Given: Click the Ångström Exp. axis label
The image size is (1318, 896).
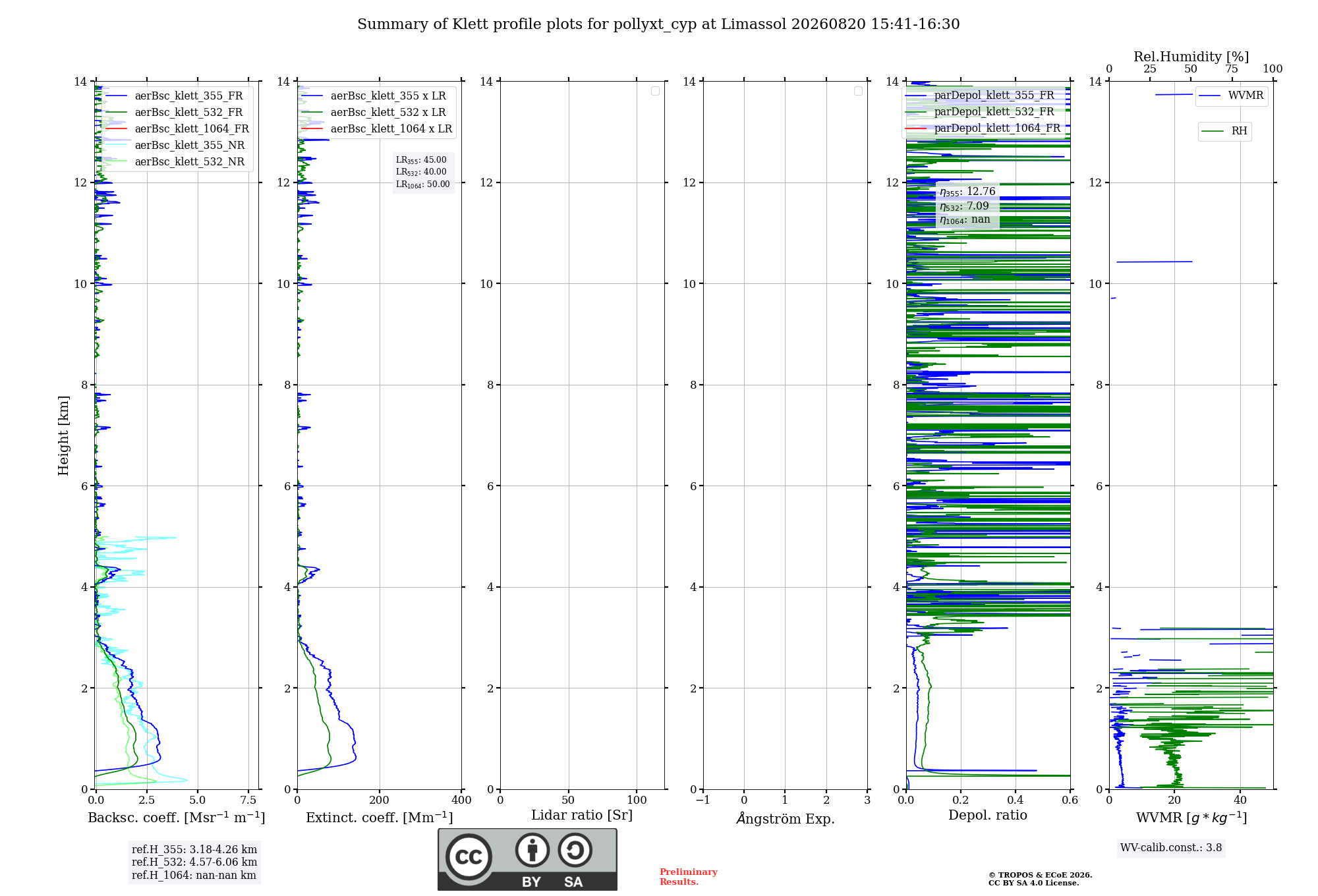Looking at the screenshot, I should [x=786, y=818].
